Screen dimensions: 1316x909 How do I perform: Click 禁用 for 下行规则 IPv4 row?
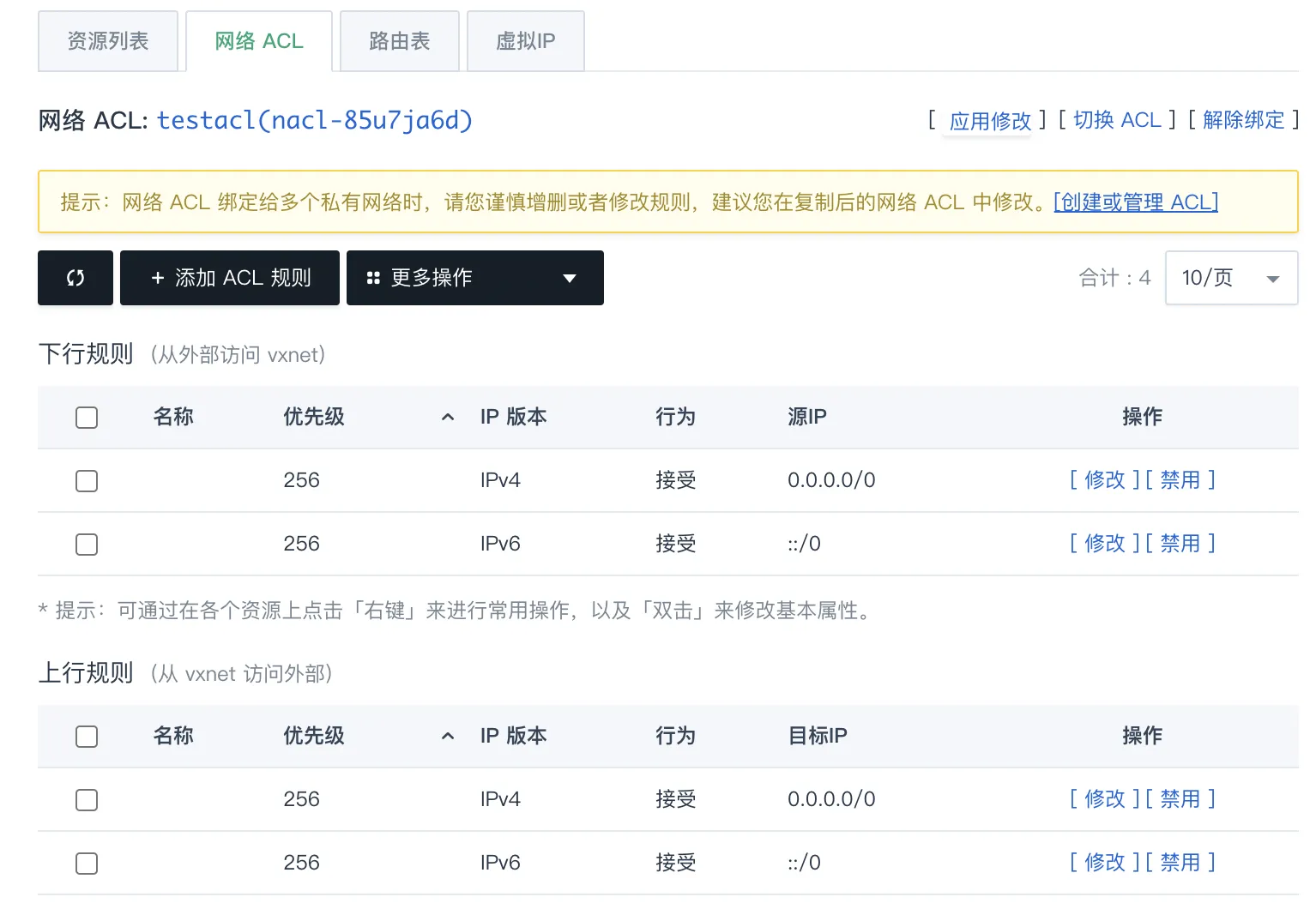tap(1180, 480)
